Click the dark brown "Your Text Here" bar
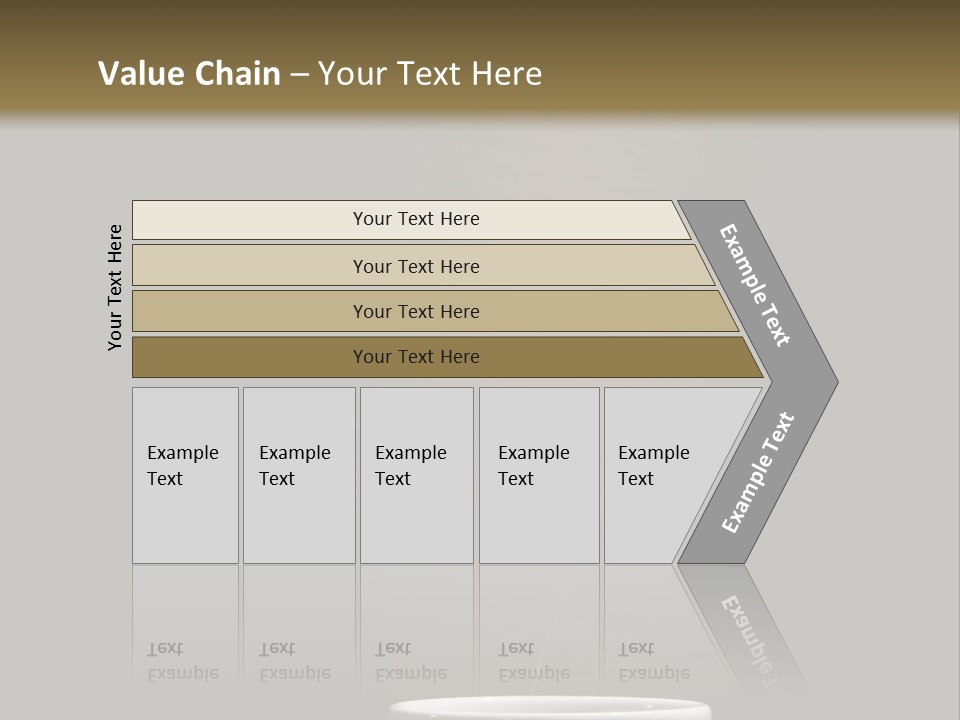This screenshot has height=720, width=960. 415,357
